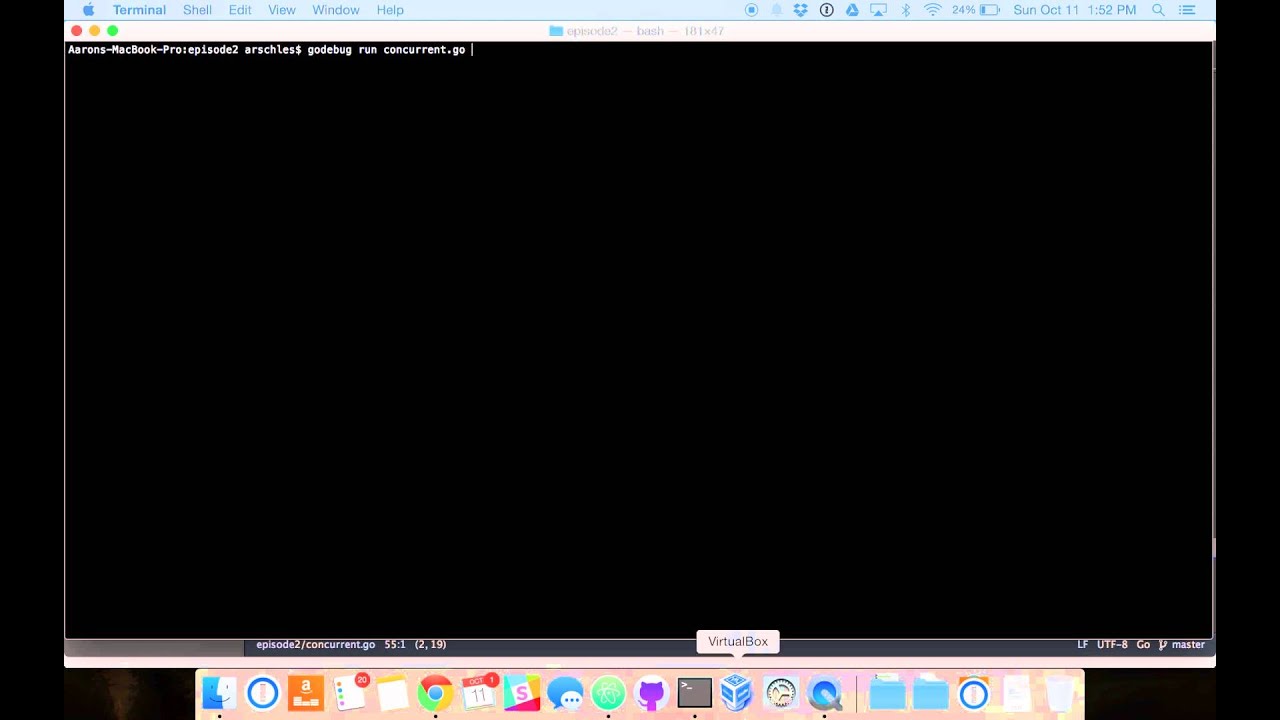Open Notification Center list icon
The width and height of the screenshot is (1280, 720).
(1187, 10)
